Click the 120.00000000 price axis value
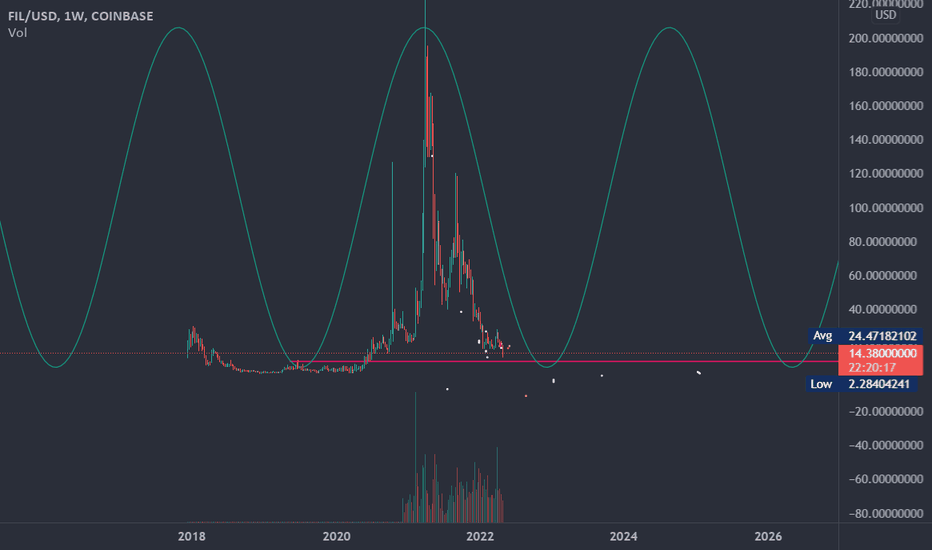This screenshot has width=932, height=550. [x=886, y=174]
